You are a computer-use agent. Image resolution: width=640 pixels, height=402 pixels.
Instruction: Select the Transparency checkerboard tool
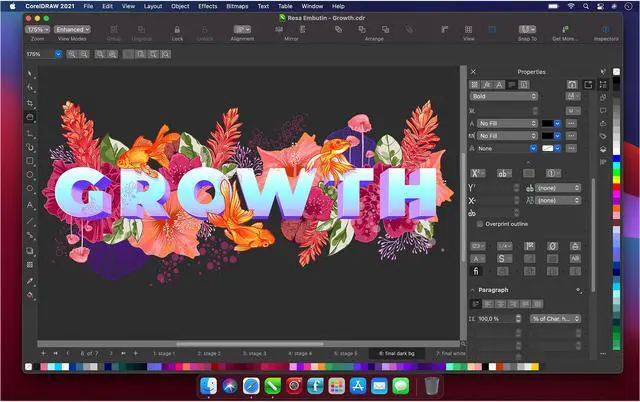(30, 264)
